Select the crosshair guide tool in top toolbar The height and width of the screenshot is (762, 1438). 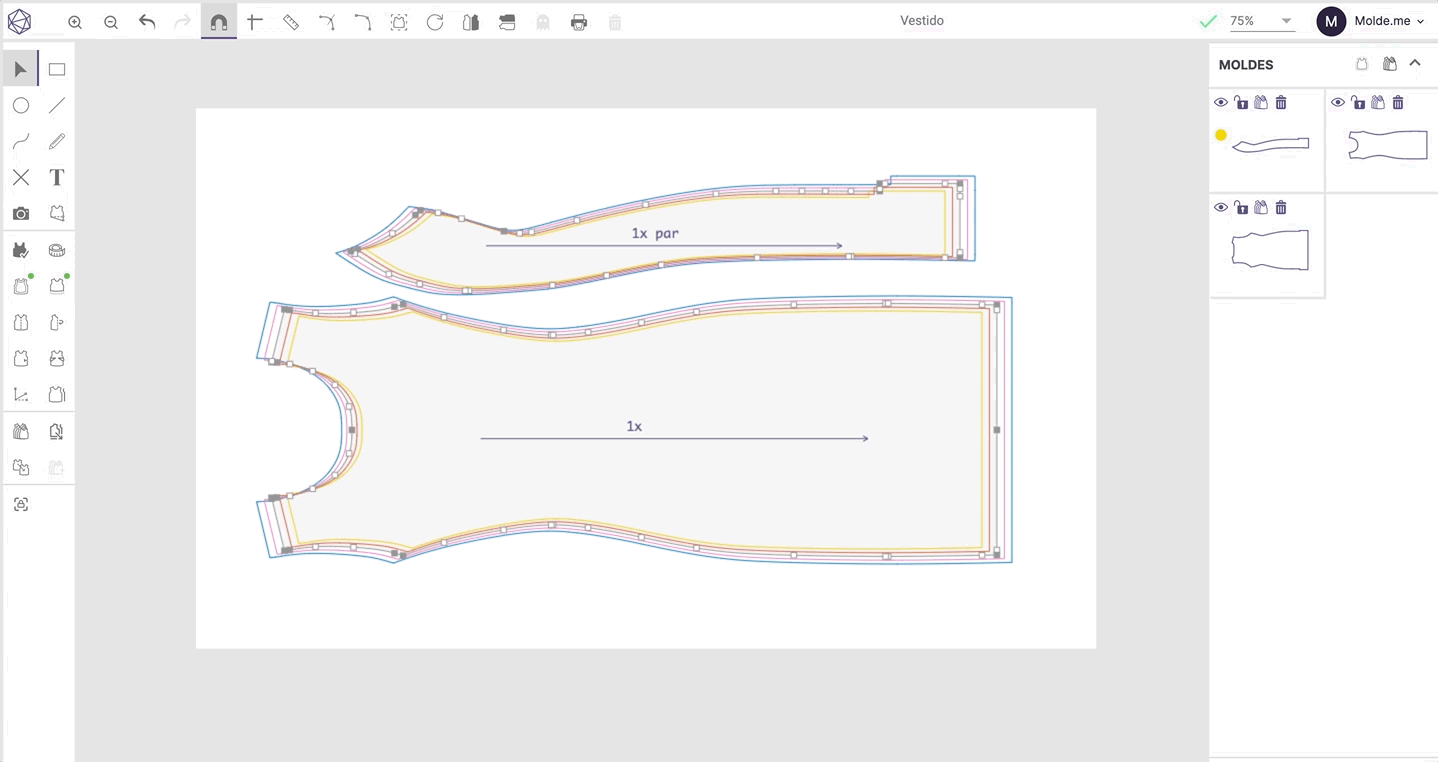tap(255, 21)
